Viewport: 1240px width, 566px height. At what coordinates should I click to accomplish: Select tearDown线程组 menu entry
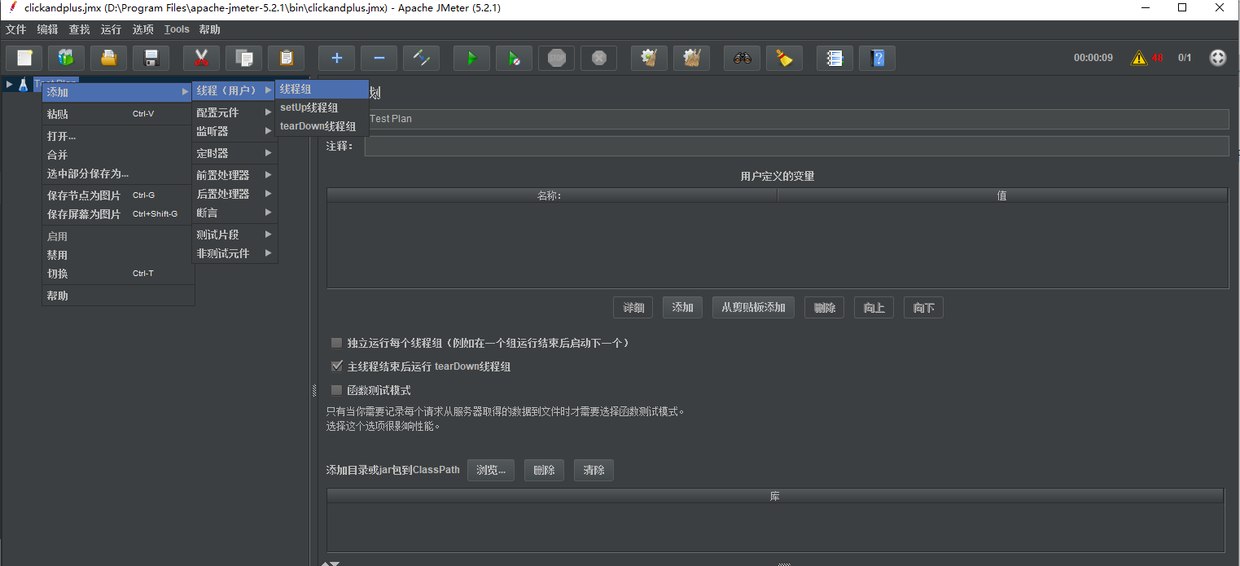pos(322,127)
